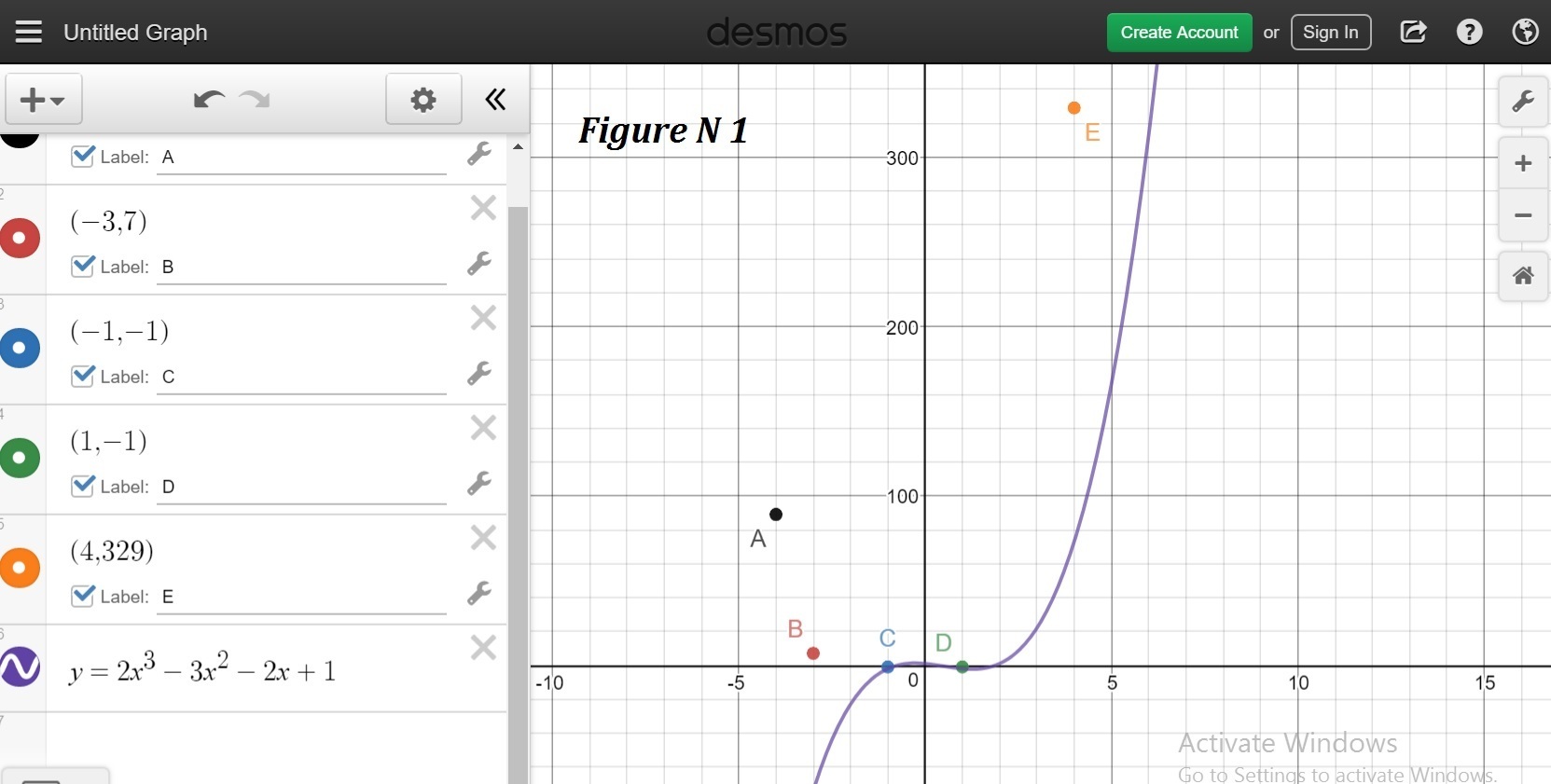Edit the label D text field
This screenshot has height=784, width=1551.
(301, 488)
